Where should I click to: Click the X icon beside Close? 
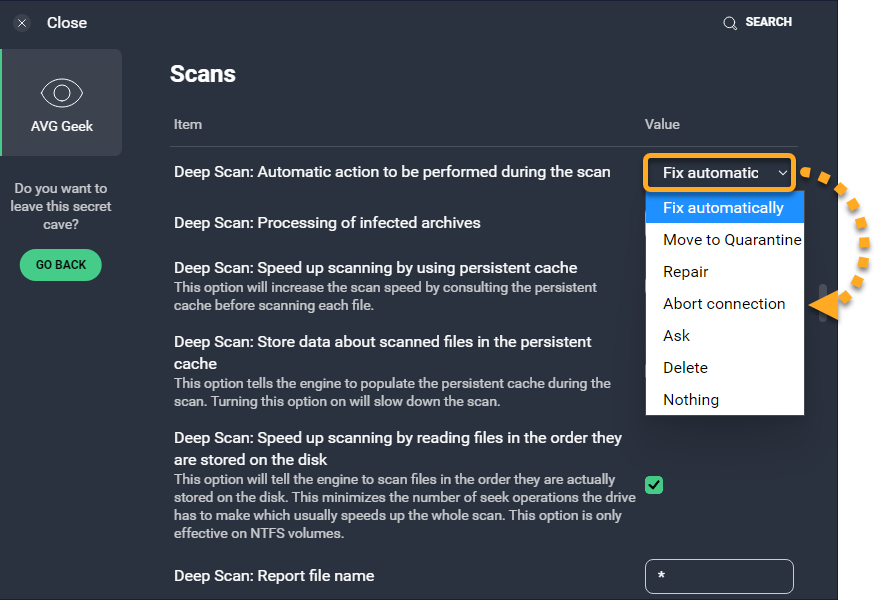[x=22, y=23]
